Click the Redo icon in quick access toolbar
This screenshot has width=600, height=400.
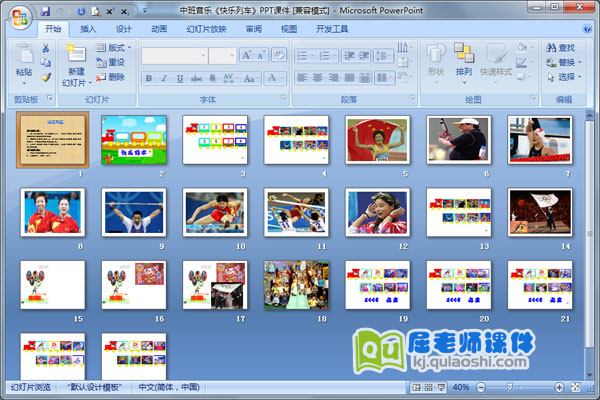[81, 11]
